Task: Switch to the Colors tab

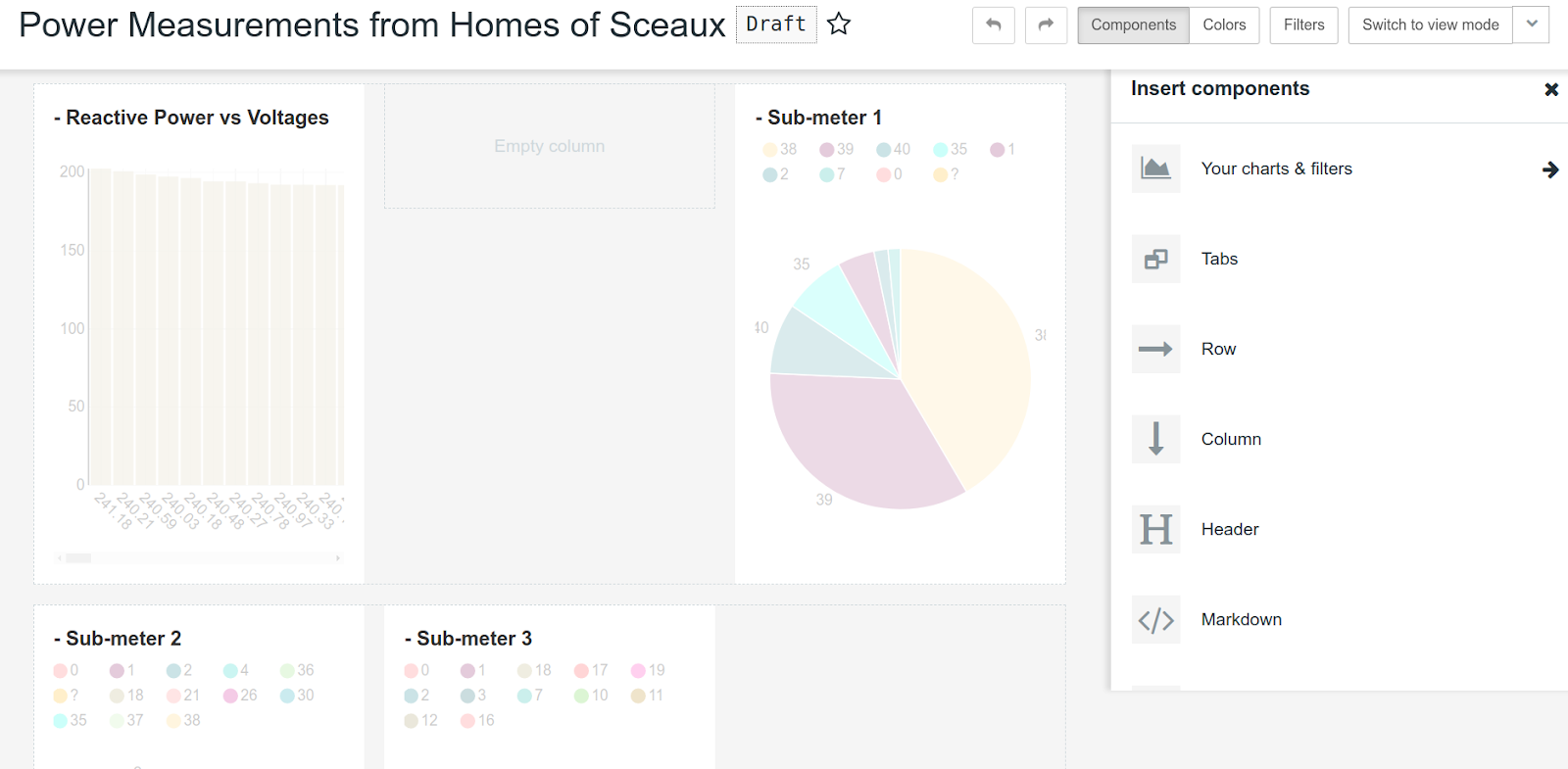Action: click(1224, 25)
